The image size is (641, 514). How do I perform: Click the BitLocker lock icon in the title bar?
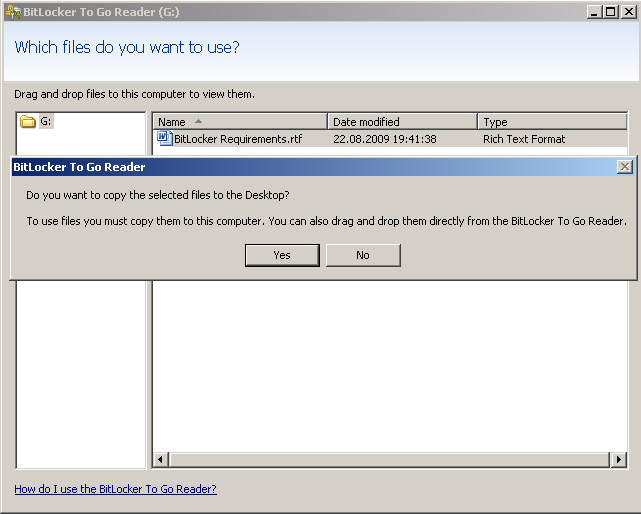(13, 12)
